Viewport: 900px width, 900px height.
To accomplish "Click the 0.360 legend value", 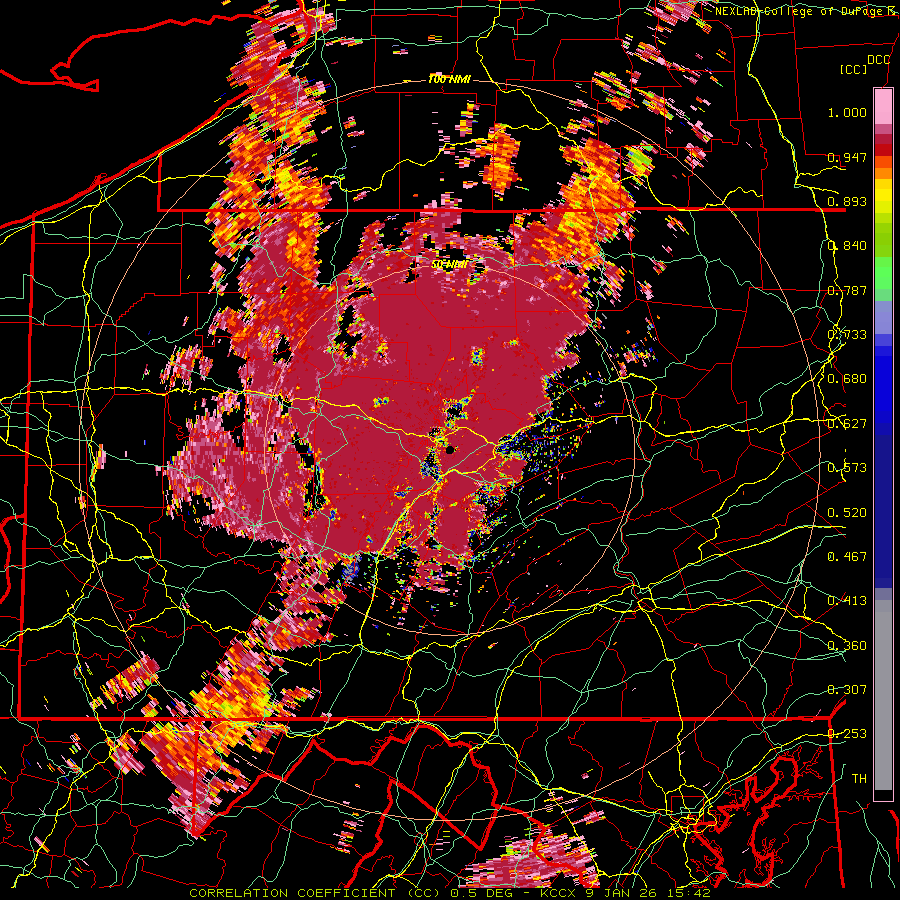I will (x=847, y=646).
